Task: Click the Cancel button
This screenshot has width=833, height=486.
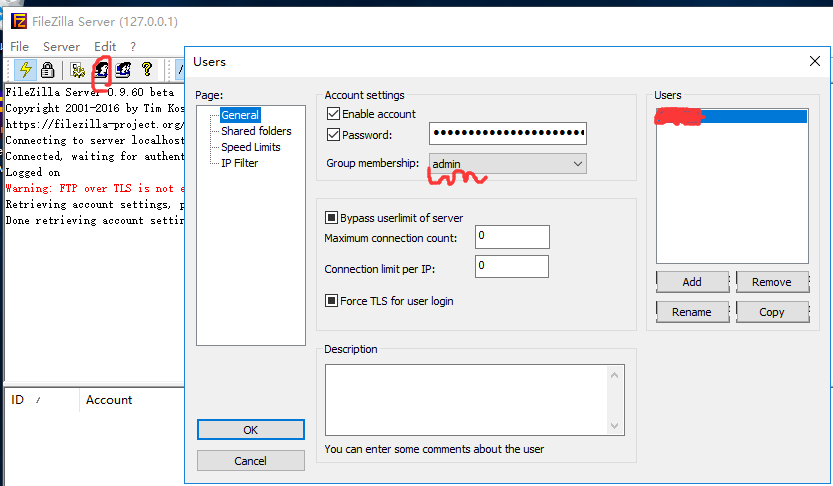Action: (251, 461)
